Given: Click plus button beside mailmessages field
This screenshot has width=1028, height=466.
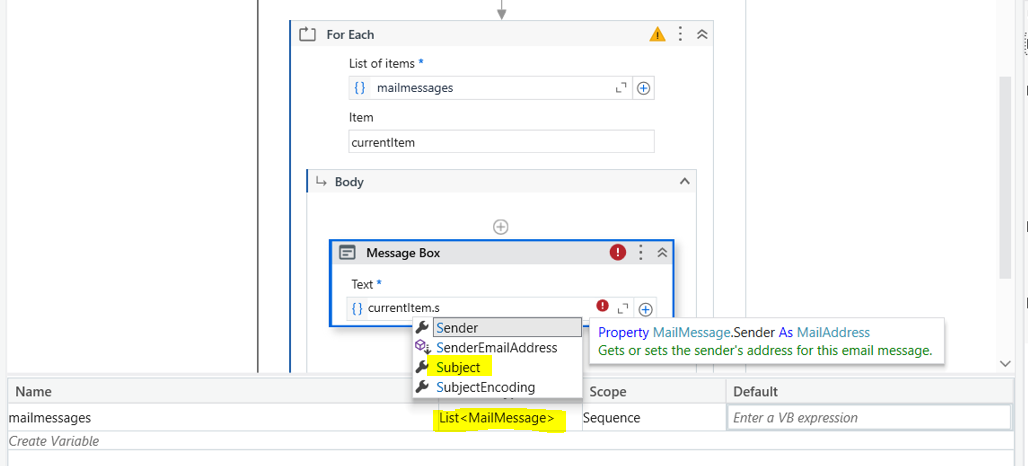Looking at the screenshot, I should coord(644,88).
